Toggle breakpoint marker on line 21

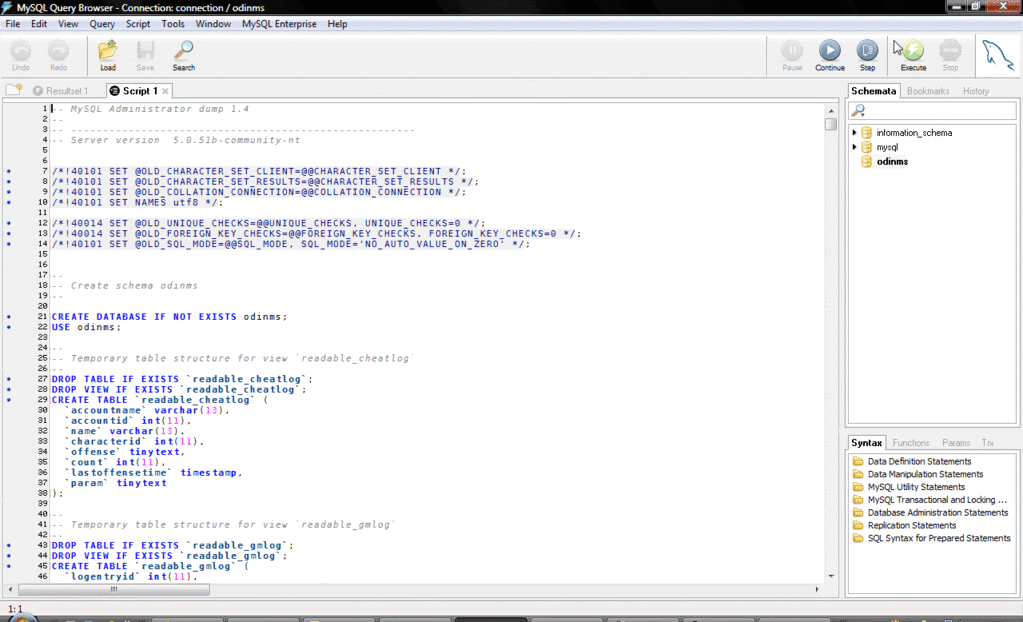(9, 316)
